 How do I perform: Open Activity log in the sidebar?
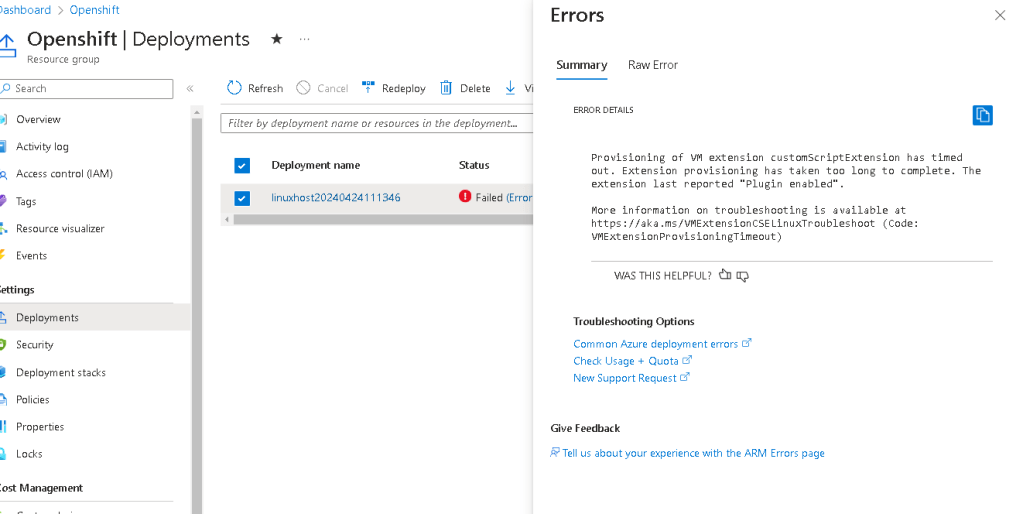coord(42,147)
